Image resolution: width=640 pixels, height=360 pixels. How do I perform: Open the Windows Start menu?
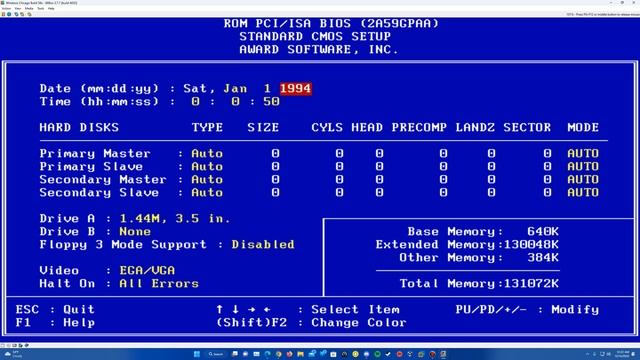coord(197,354)
